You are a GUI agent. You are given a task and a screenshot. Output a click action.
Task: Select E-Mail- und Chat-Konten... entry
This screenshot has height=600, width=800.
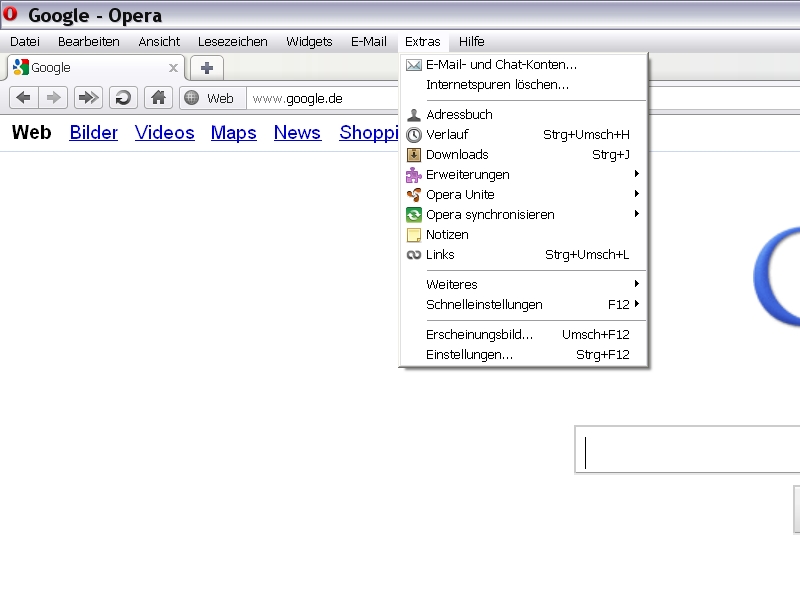[523, 65]
